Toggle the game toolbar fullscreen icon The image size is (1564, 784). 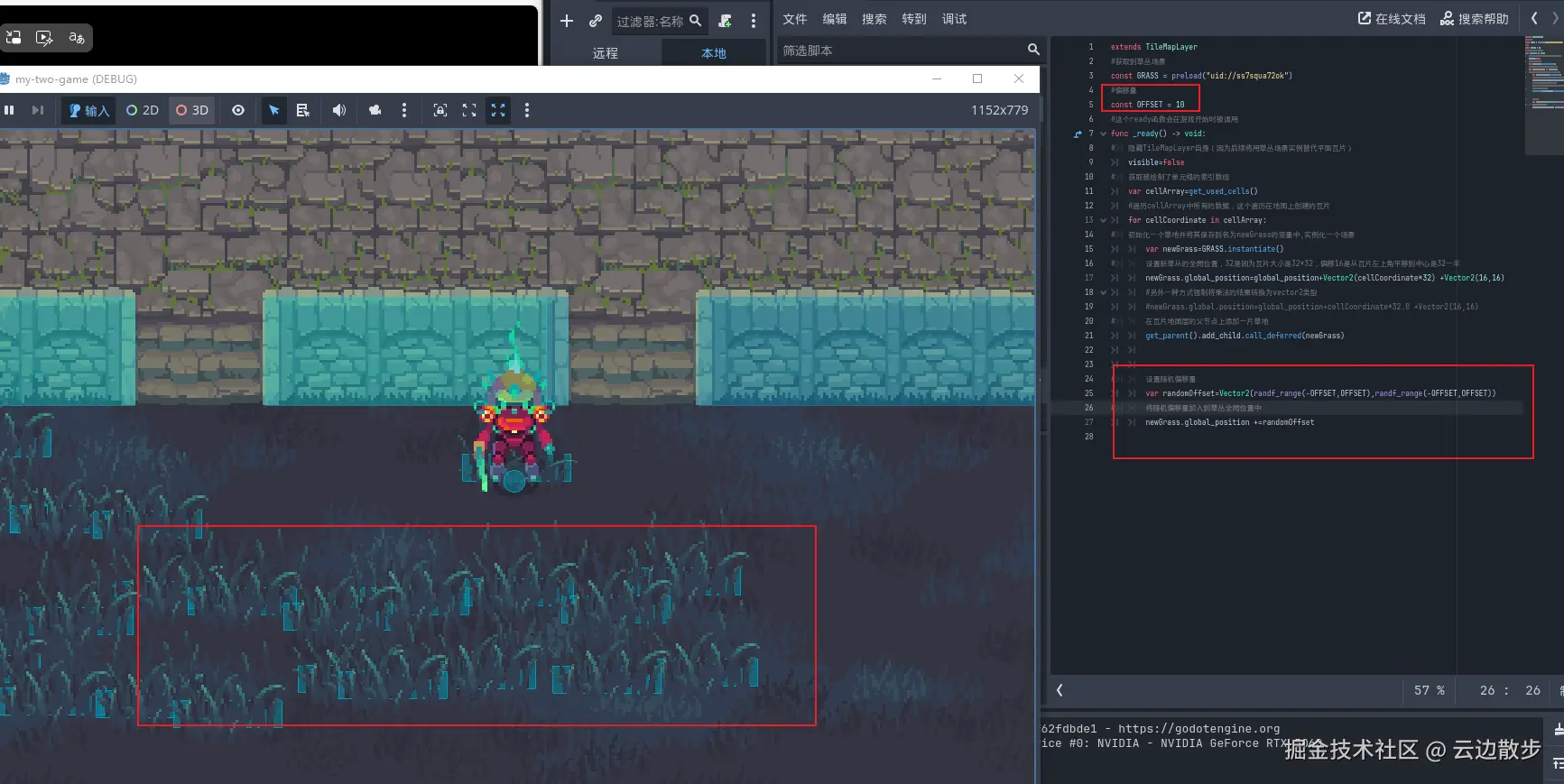click(x=469, y=110)
